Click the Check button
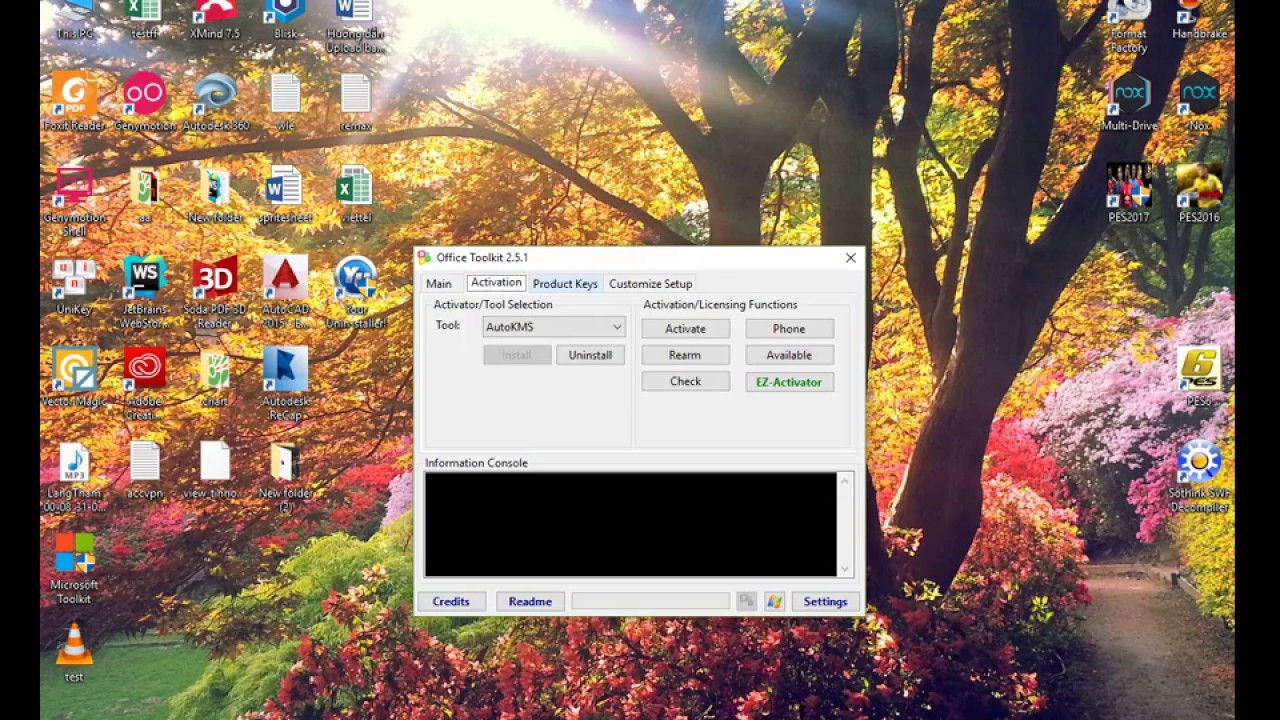This screenshot has height=720, width=1280. pyautogui.click(x=686, y=381)
